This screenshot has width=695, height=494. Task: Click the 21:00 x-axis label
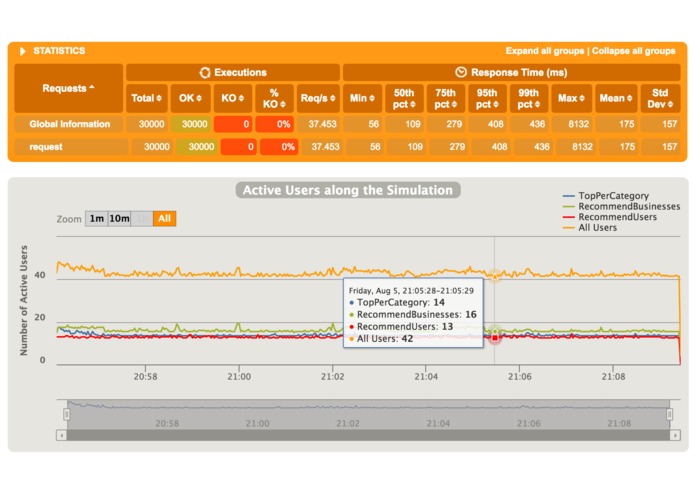click(239, 377)
